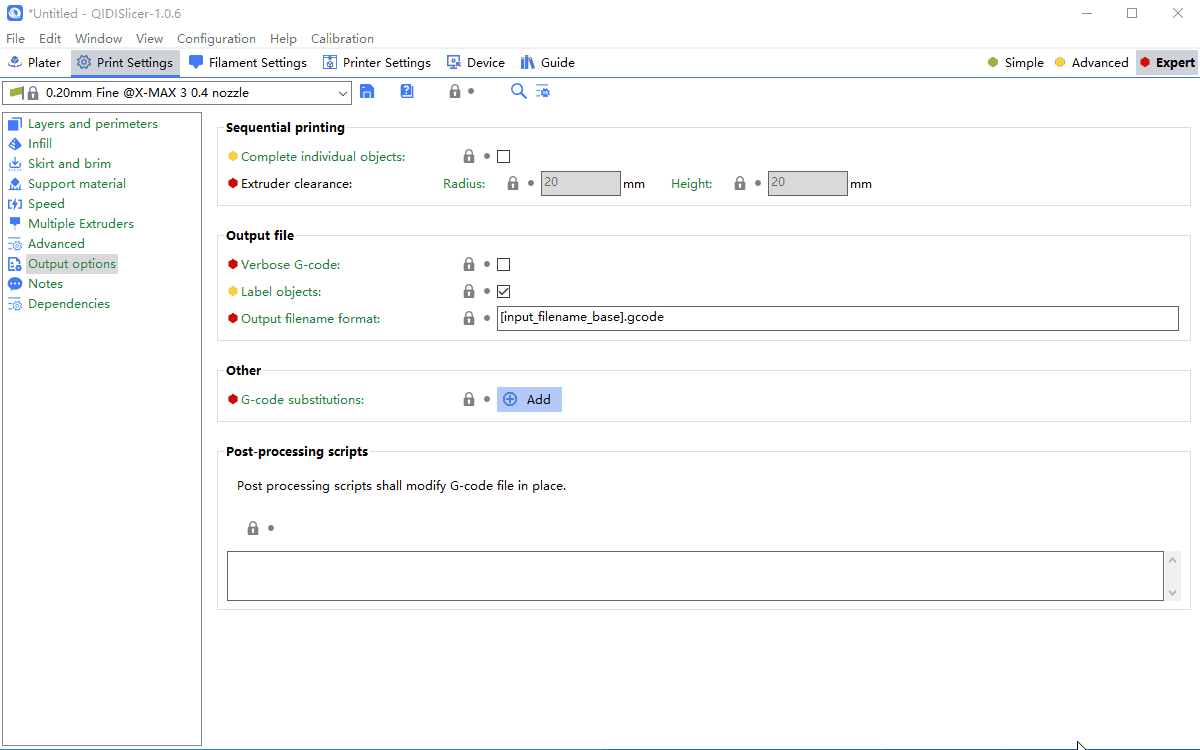Open the Calibration menu
Screen dimensions: 1200x750
[342, 39]
